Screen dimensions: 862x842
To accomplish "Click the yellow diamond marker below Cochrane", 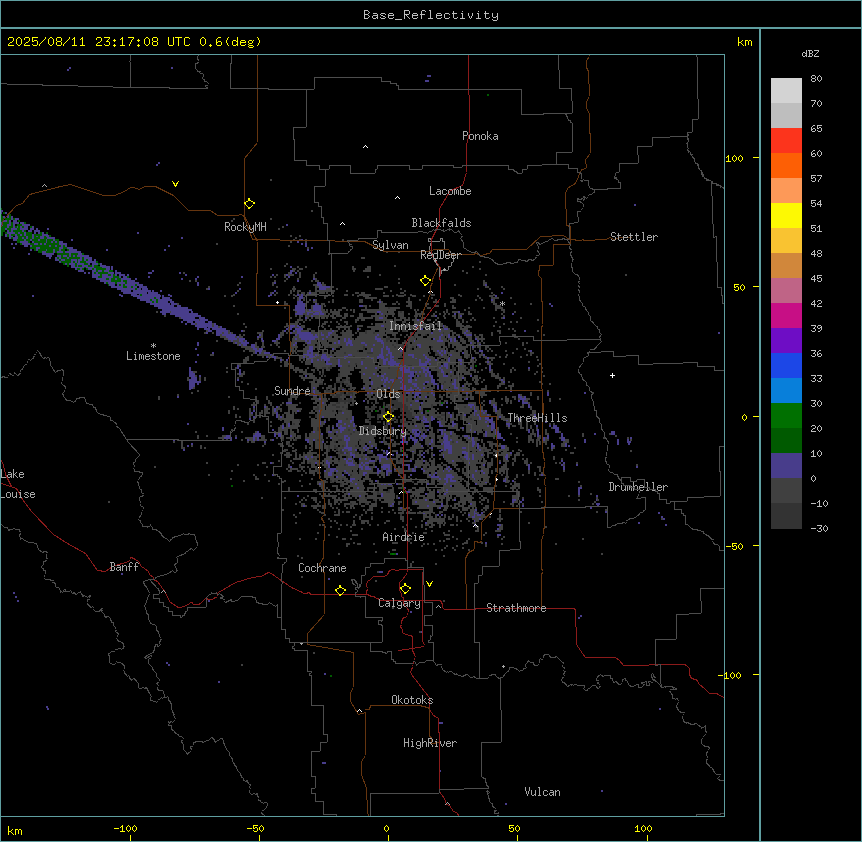I will click(x=340, y=590).
